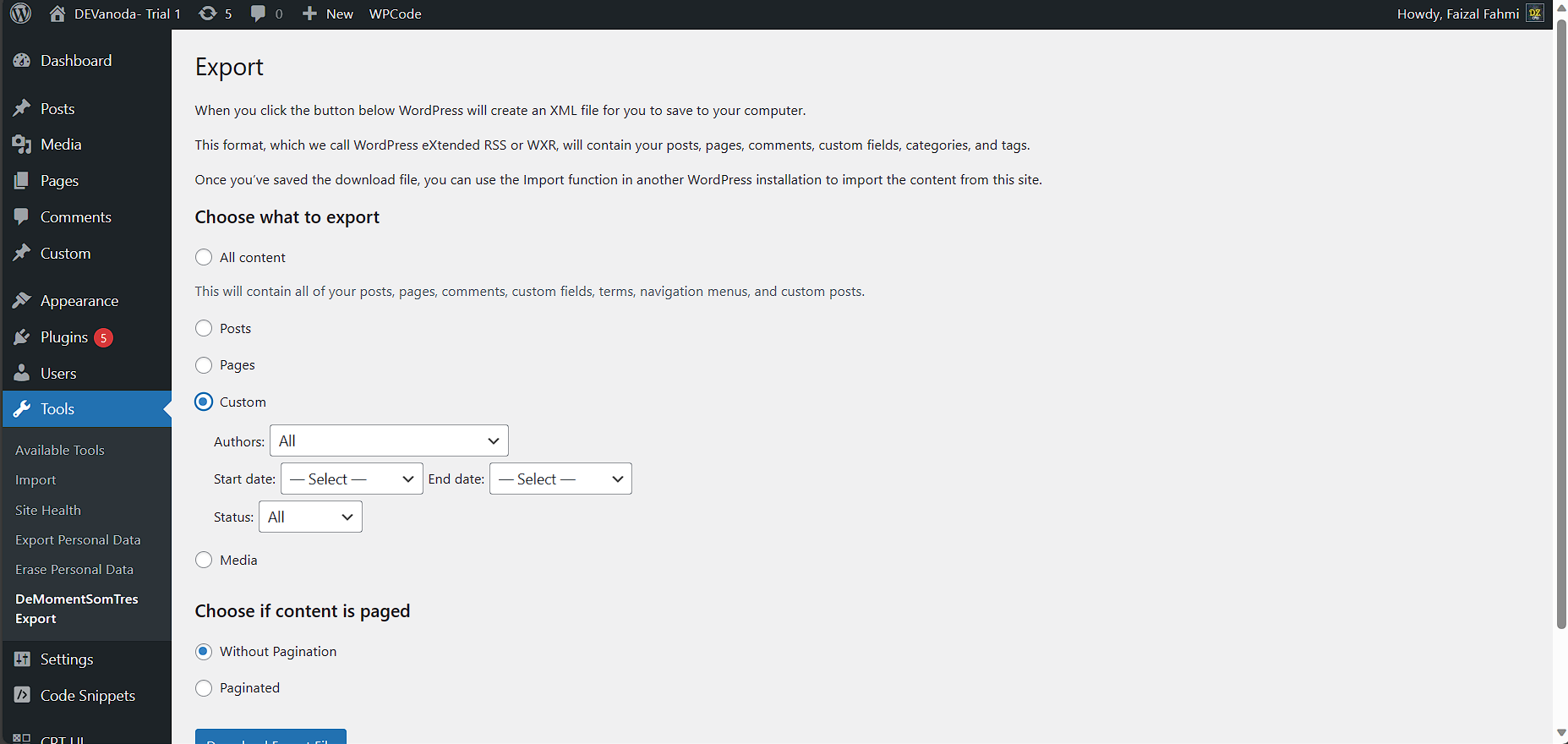Open the Start date Select dropdown
The image size is (1568, 744).
[352, 479]
